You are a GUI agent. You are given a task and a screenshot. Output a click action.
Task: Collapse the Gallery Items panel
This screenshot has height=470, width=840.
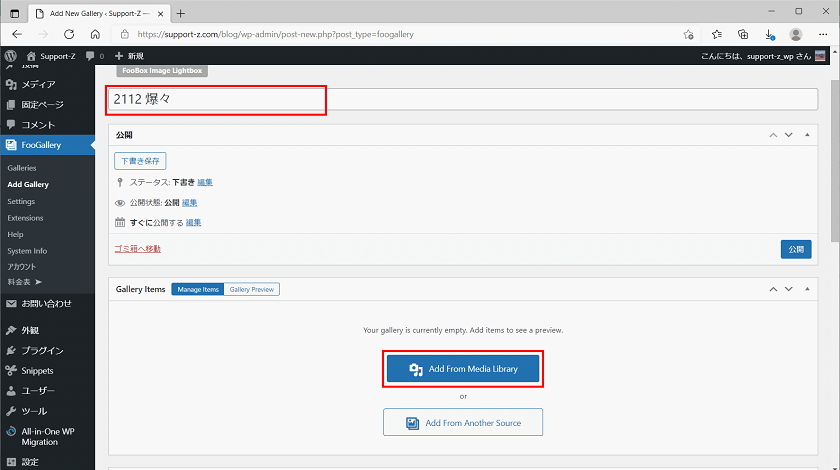pyautogui.click(x=806, y=289)
